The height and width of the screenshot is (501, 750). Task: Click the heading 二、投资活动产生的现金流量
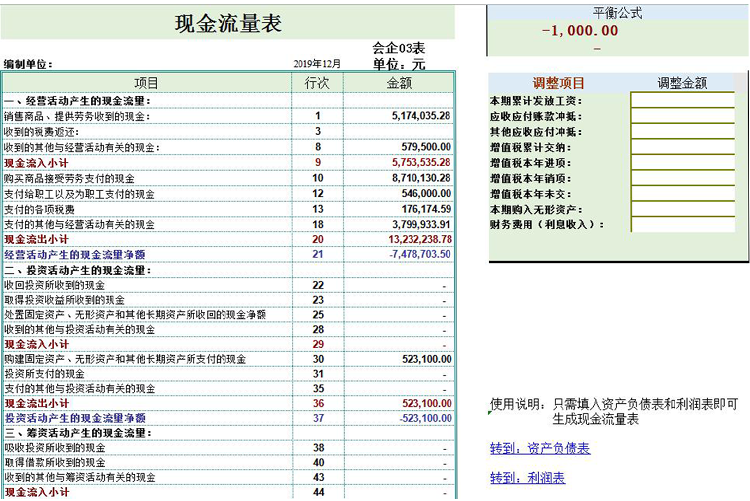click(77, 270)
